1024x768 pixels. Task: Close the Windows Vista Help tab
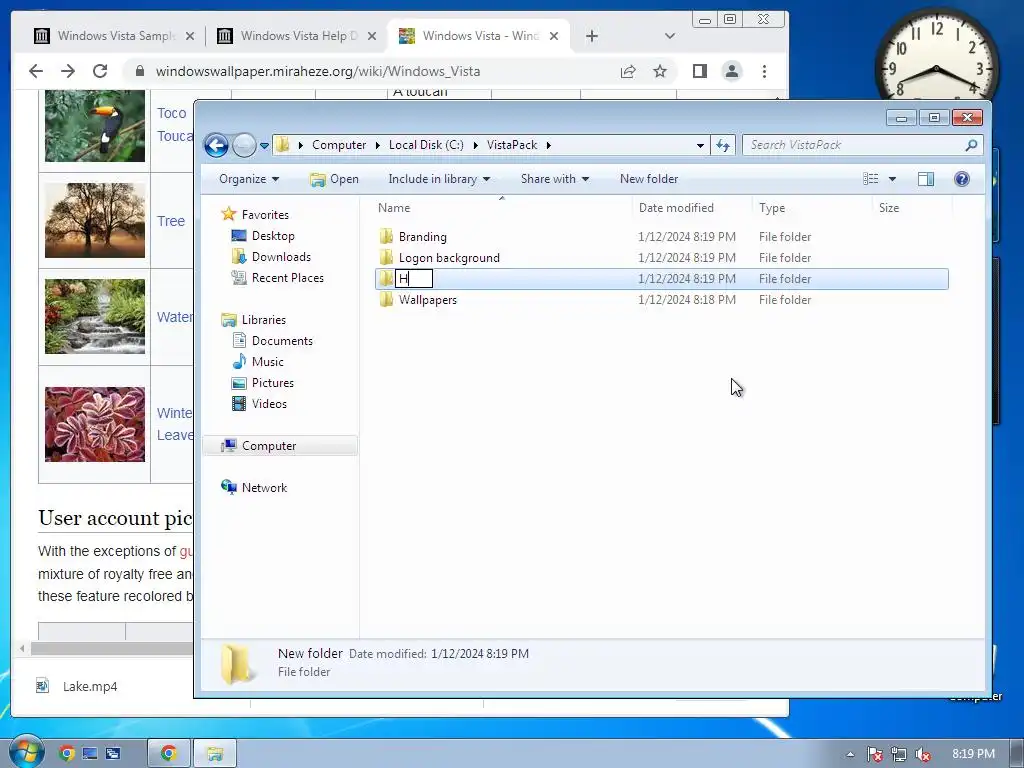[x=372, y=37]
